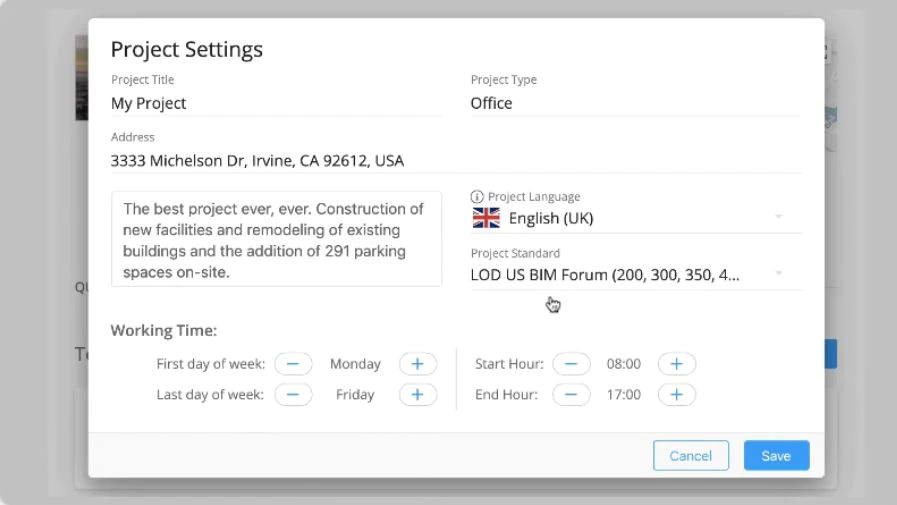Image resolution: width=897 pixels, height=505 pixels.
Task: Click the Project Language info icon
Action: click(477, 197)
